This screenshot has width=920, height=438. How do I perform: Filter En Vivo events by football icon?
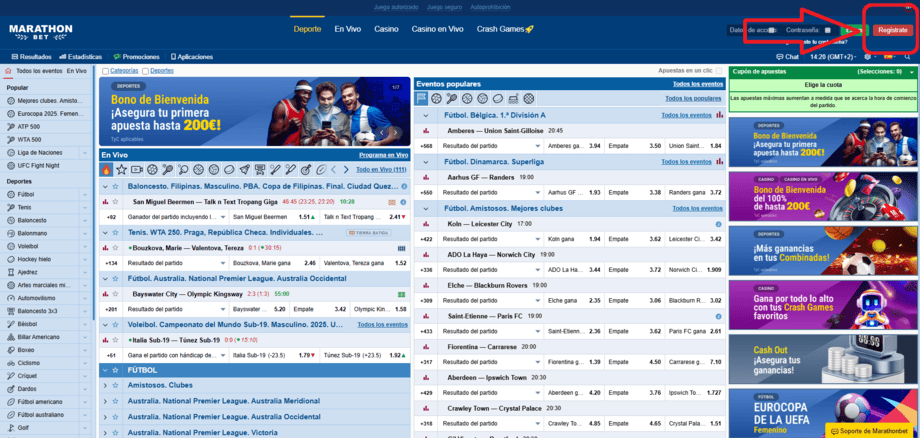point(152,169)
